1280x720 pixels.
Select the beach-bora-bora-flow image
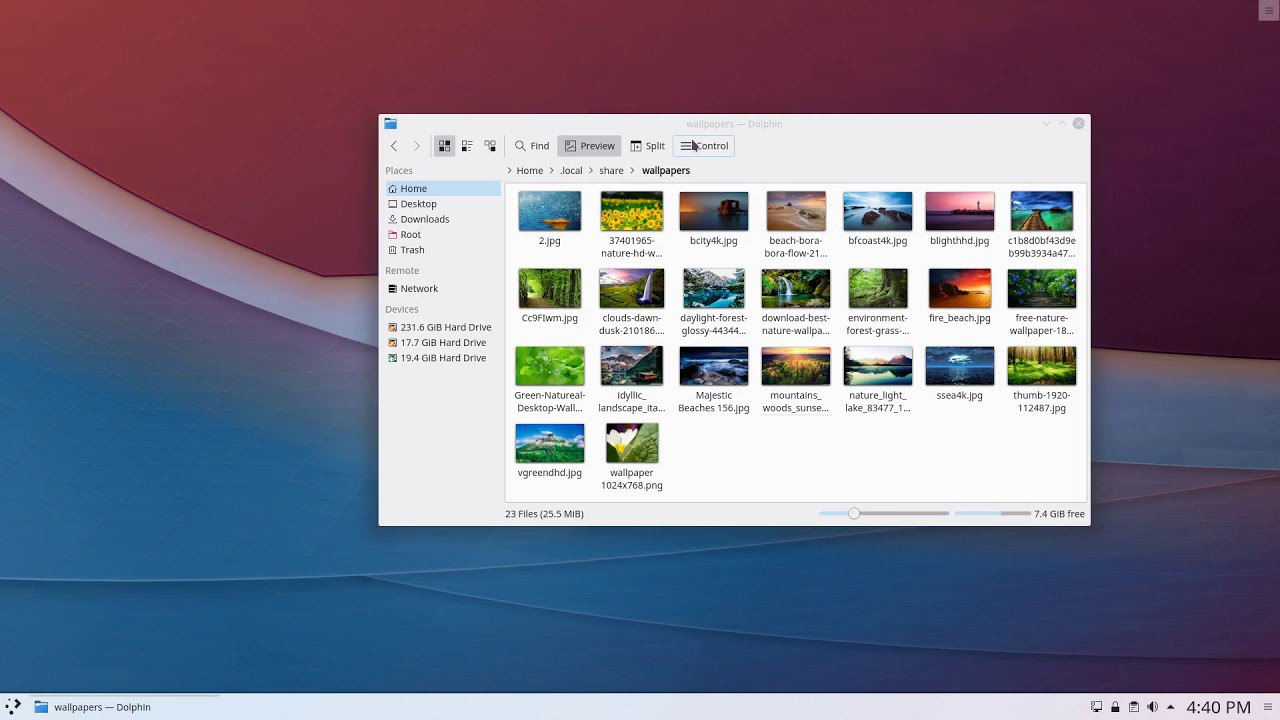click(796, 211)
